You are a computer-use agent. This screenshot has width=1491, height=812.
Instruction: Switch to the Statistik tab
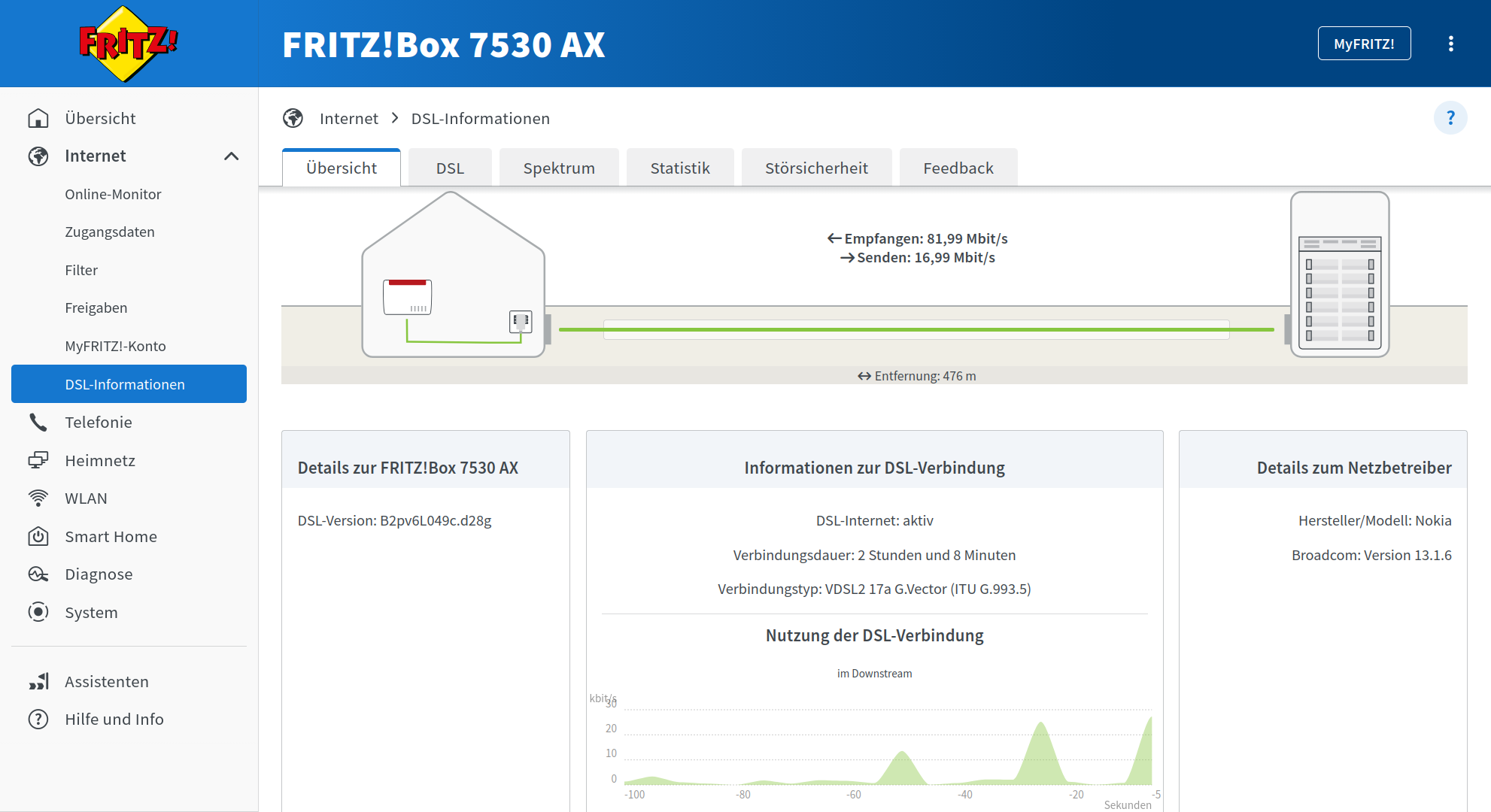coord(680,168)
